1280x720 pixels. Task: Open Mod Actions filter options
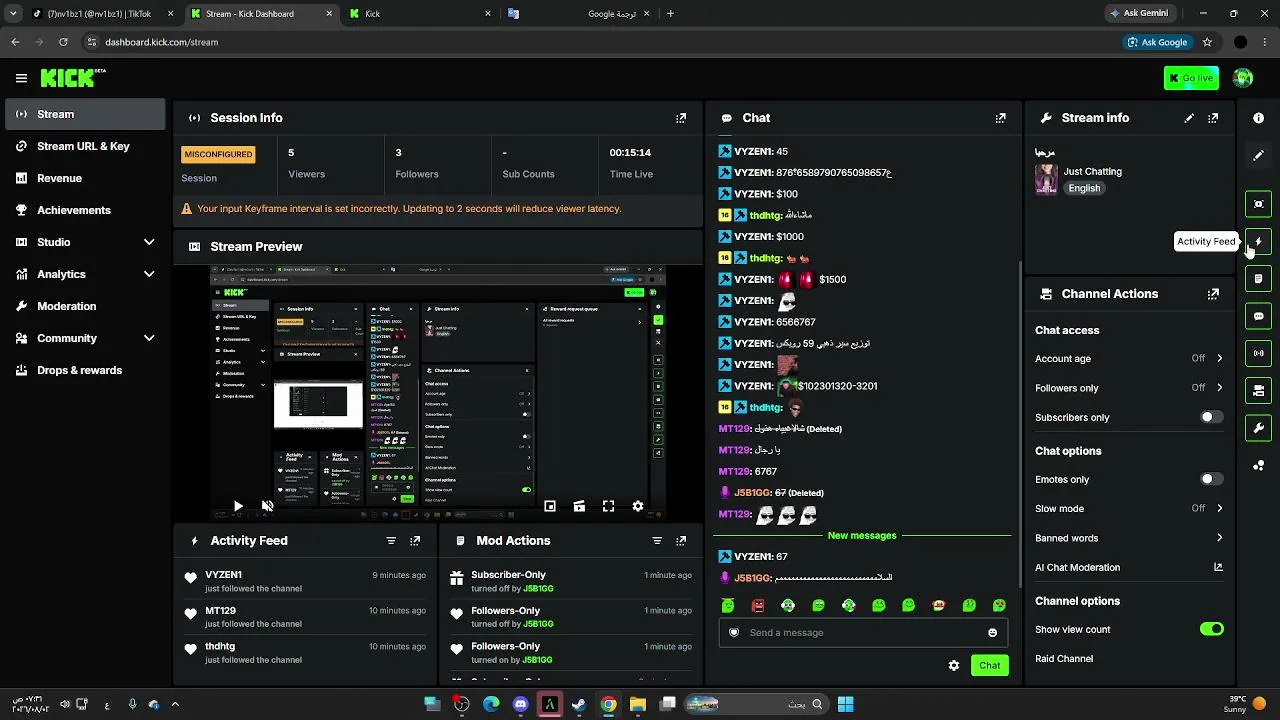tap(657, 541)
